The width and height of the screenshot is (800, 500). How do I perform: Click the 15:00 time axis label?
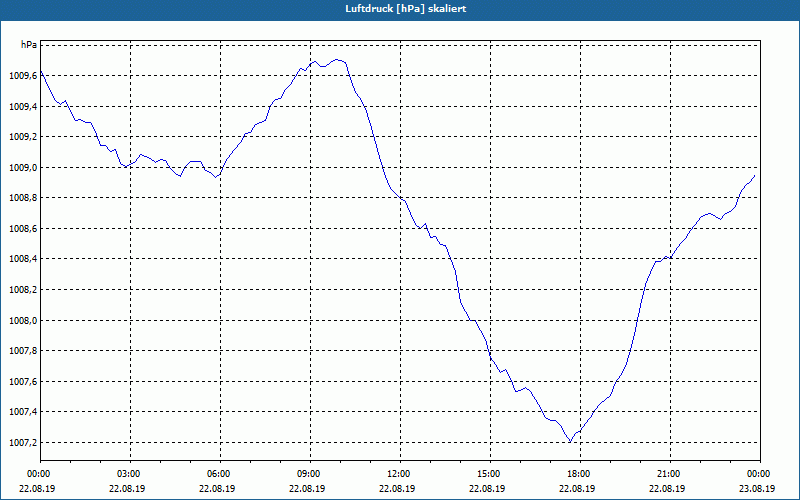pyautogui.click(x=490, y=473)
